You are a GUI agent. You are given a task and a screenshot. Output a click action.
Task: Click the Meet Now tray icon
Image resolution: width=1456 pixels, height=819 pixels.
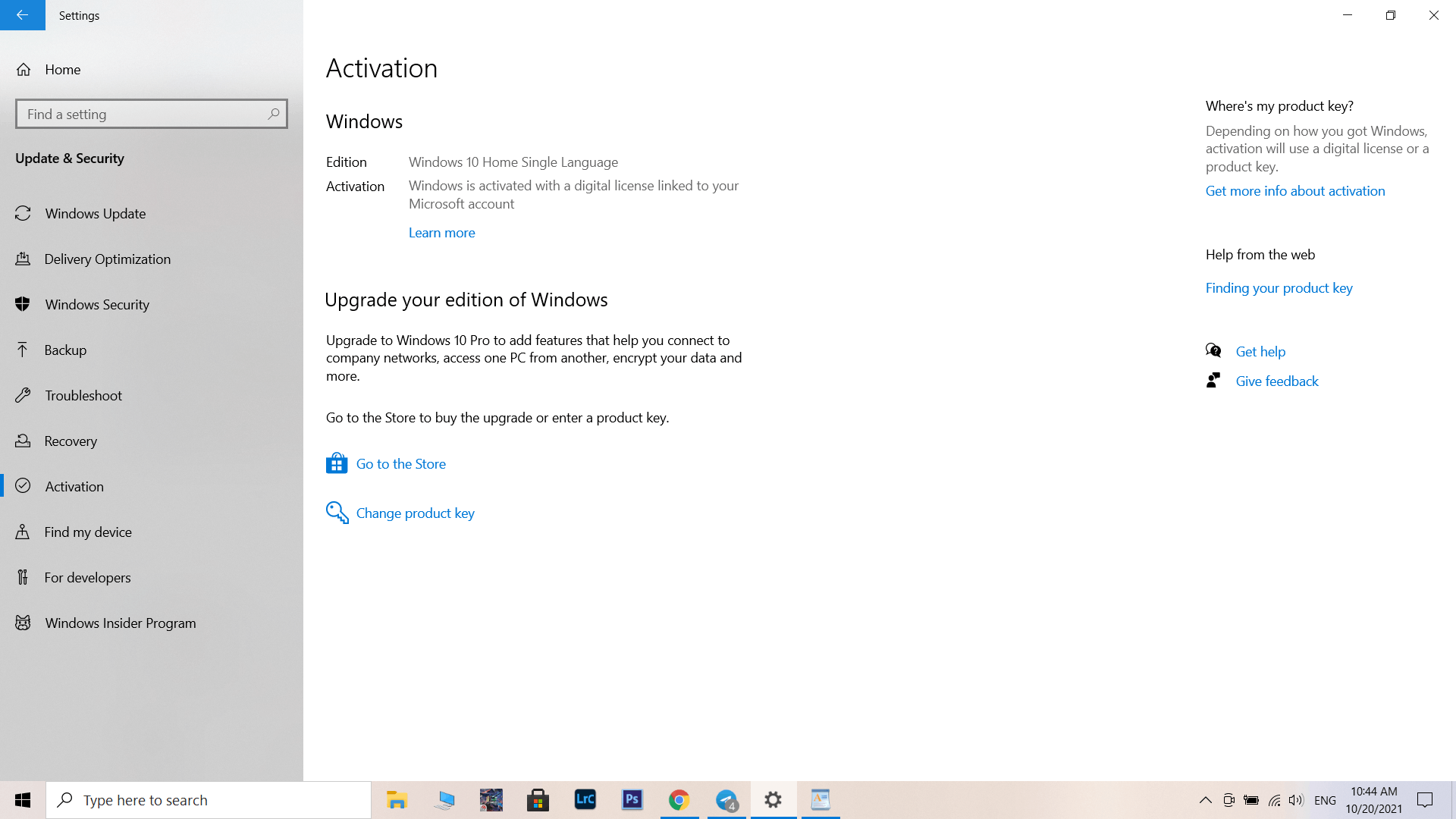tap(1228, 800)
